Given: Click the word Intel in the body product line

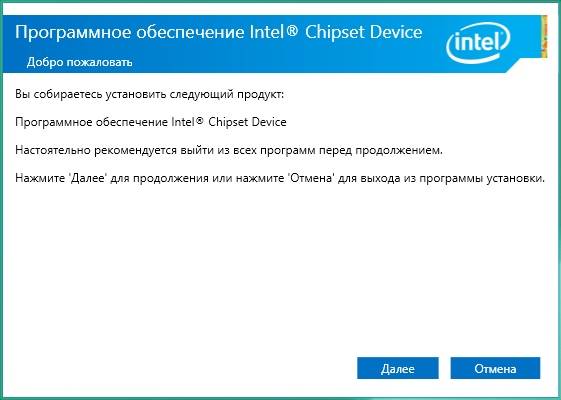Looking at the screenshot, I should tap(184, 122).
